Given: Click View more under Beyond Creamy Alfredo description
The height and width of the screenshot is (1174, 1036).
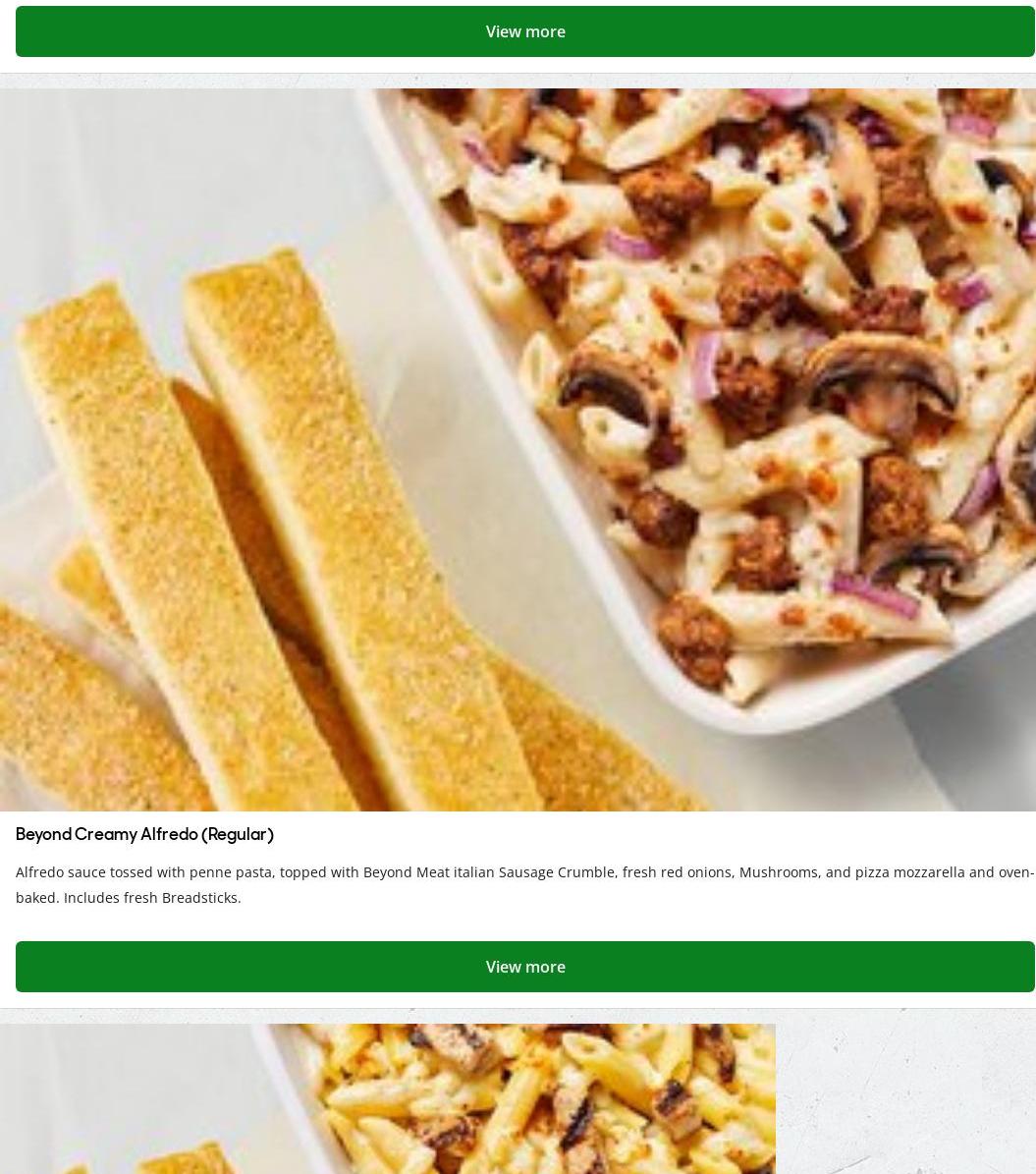Looking at the screenshot, I should click(524, 967).
